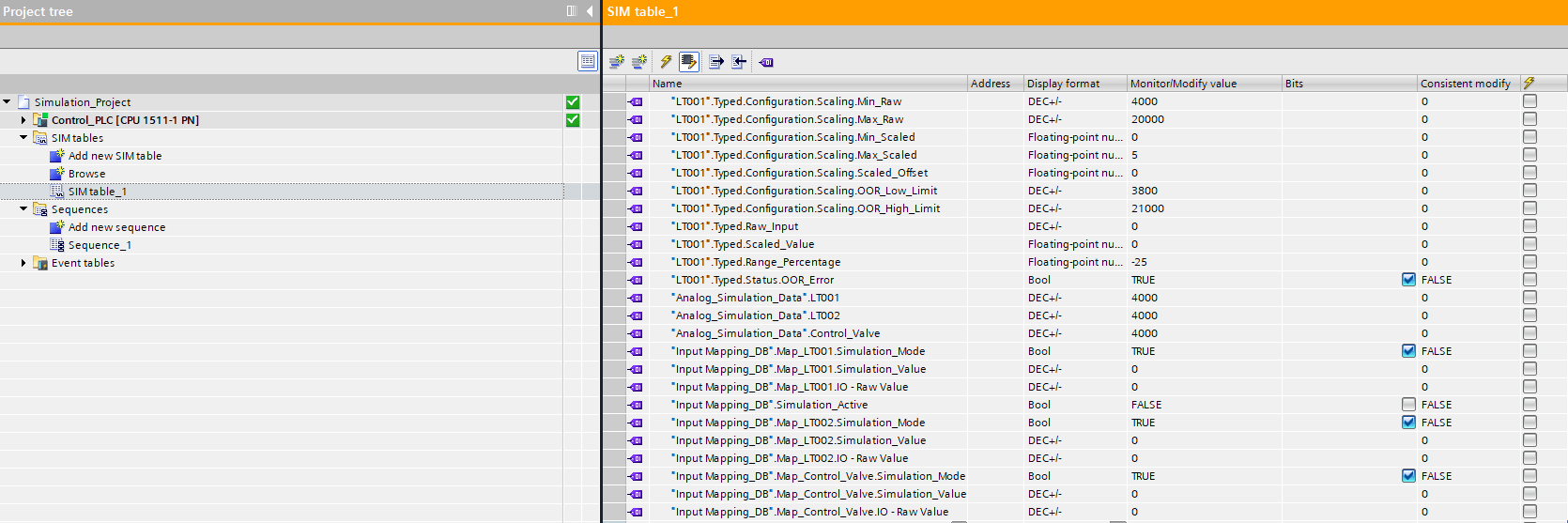The width and height of the screenshot is (1568, 523).
Task: Click Add new SIM table
Action: pyautogui.click(x=115, y=156)
